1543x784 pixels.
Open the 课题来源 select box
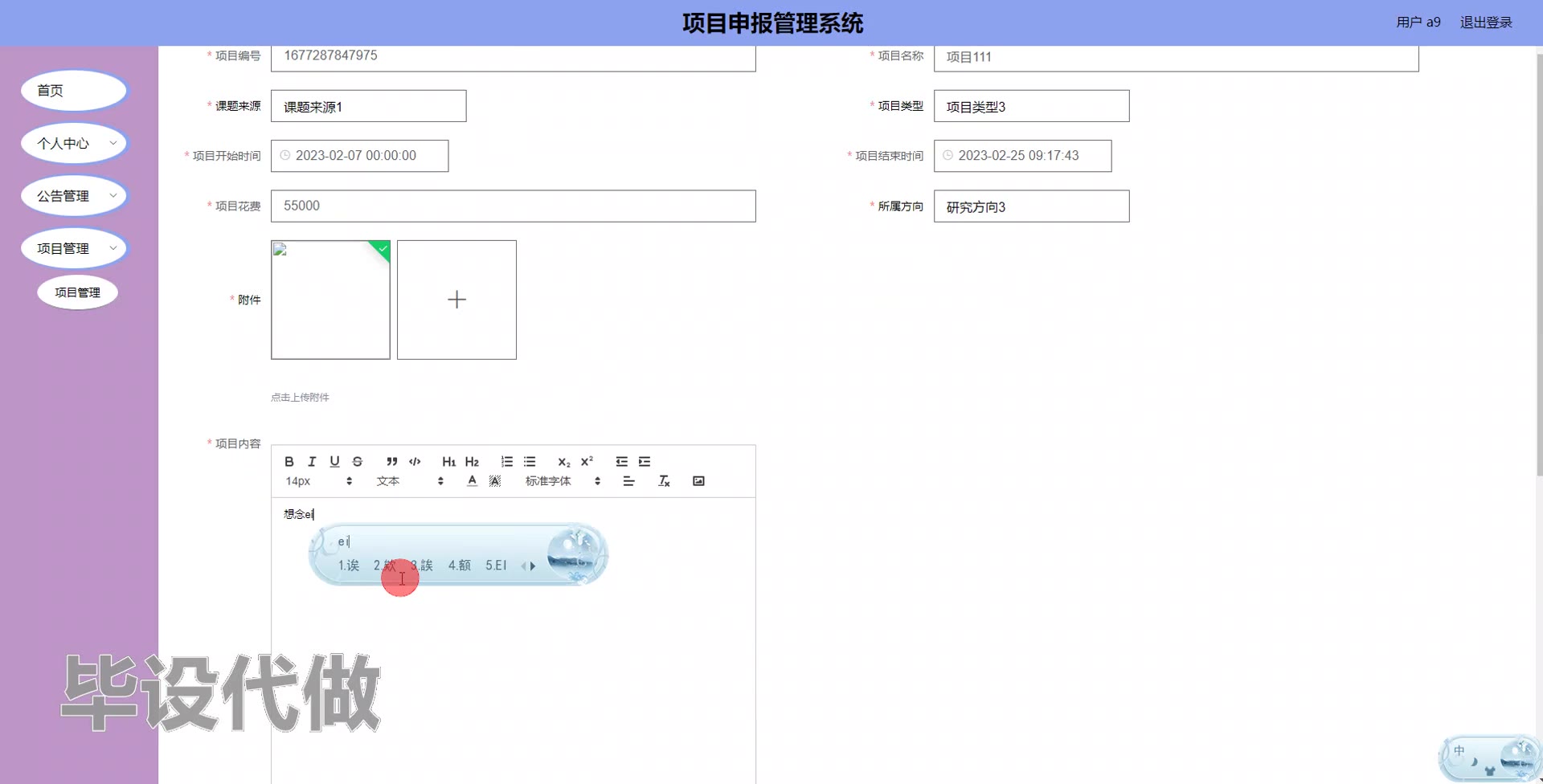pos(368,106)
